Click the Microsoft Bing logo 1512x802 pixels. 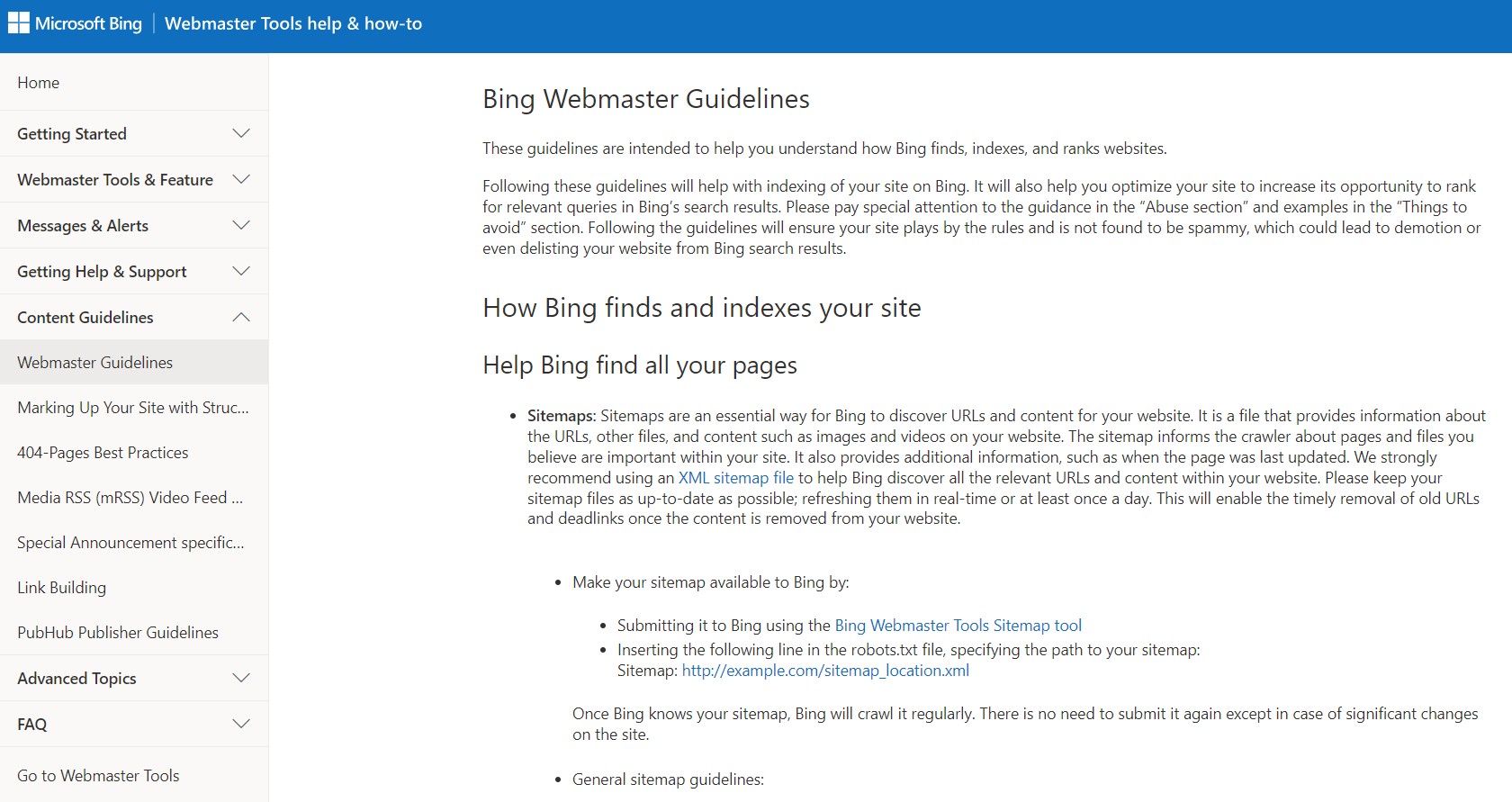click(x=75, y=23)
